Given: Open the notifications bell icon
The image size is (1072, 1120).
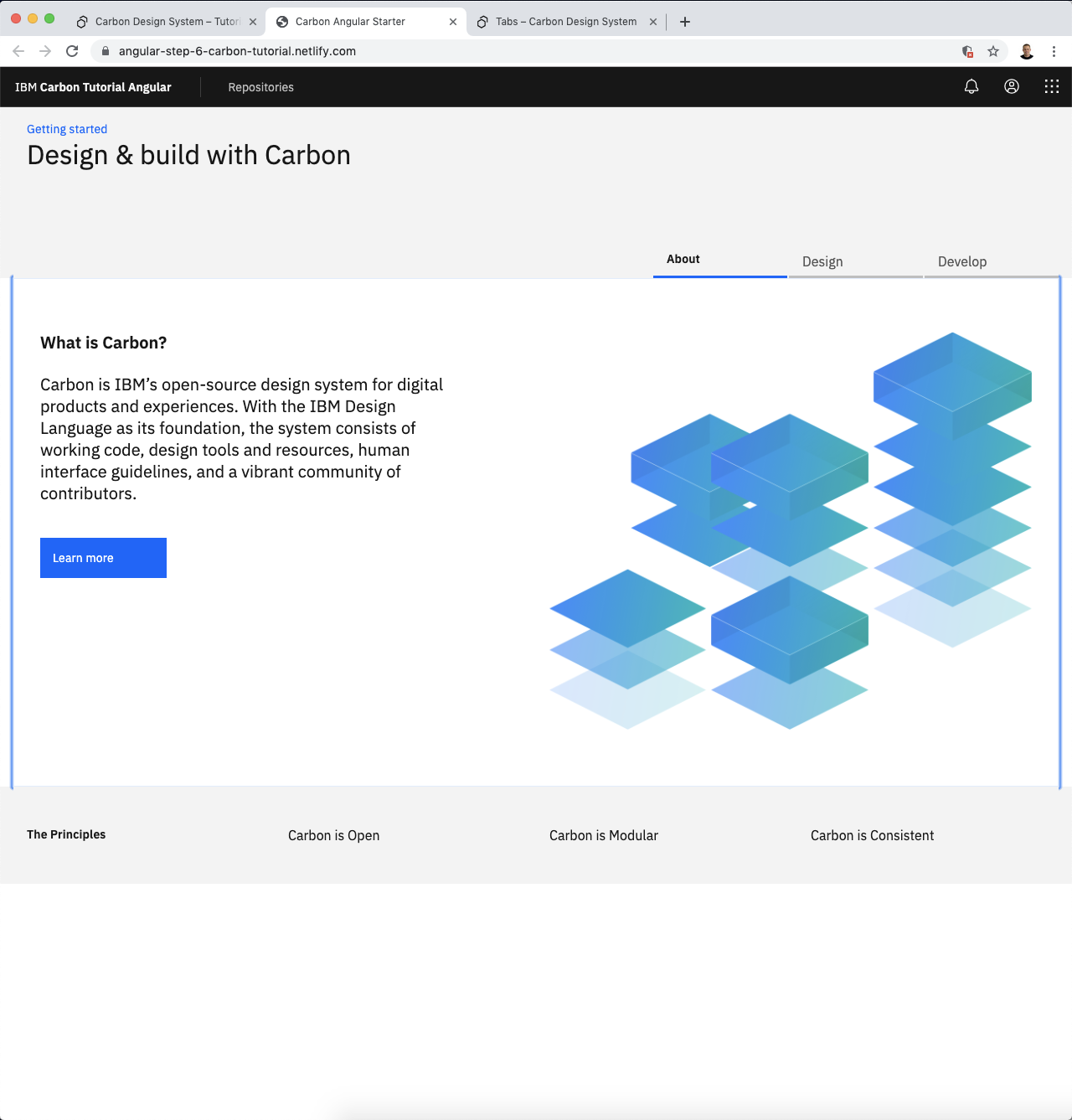Looking at the screenshot, I should point(971,86).
